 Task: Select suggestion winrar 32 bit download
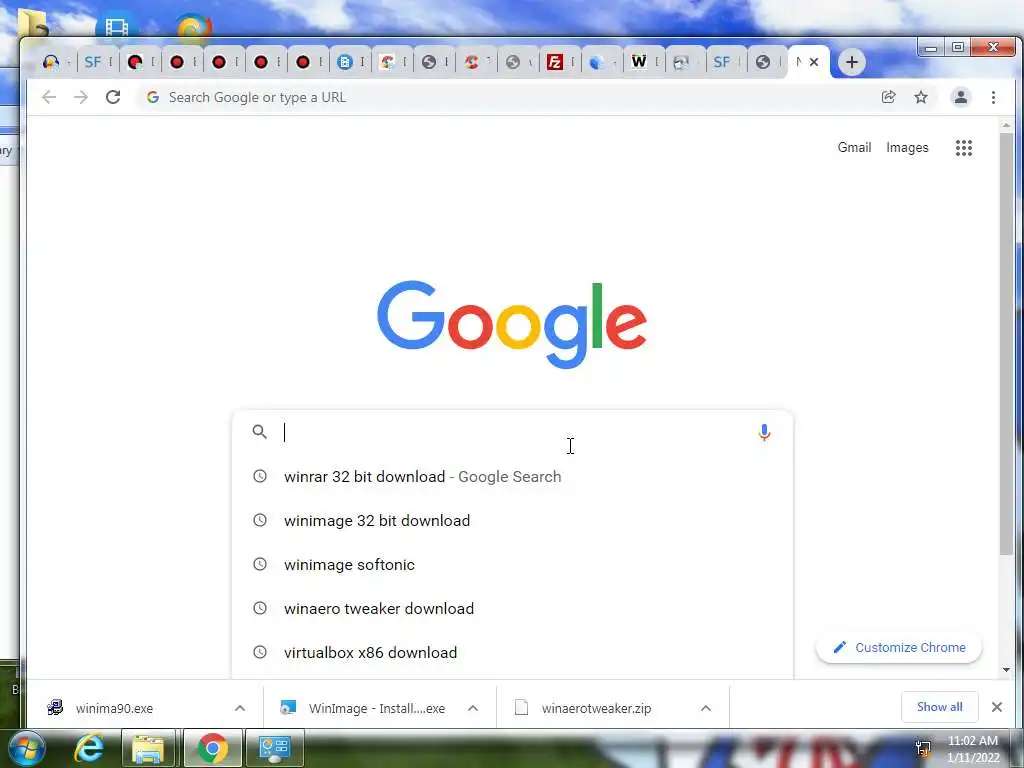pos(513,477)
